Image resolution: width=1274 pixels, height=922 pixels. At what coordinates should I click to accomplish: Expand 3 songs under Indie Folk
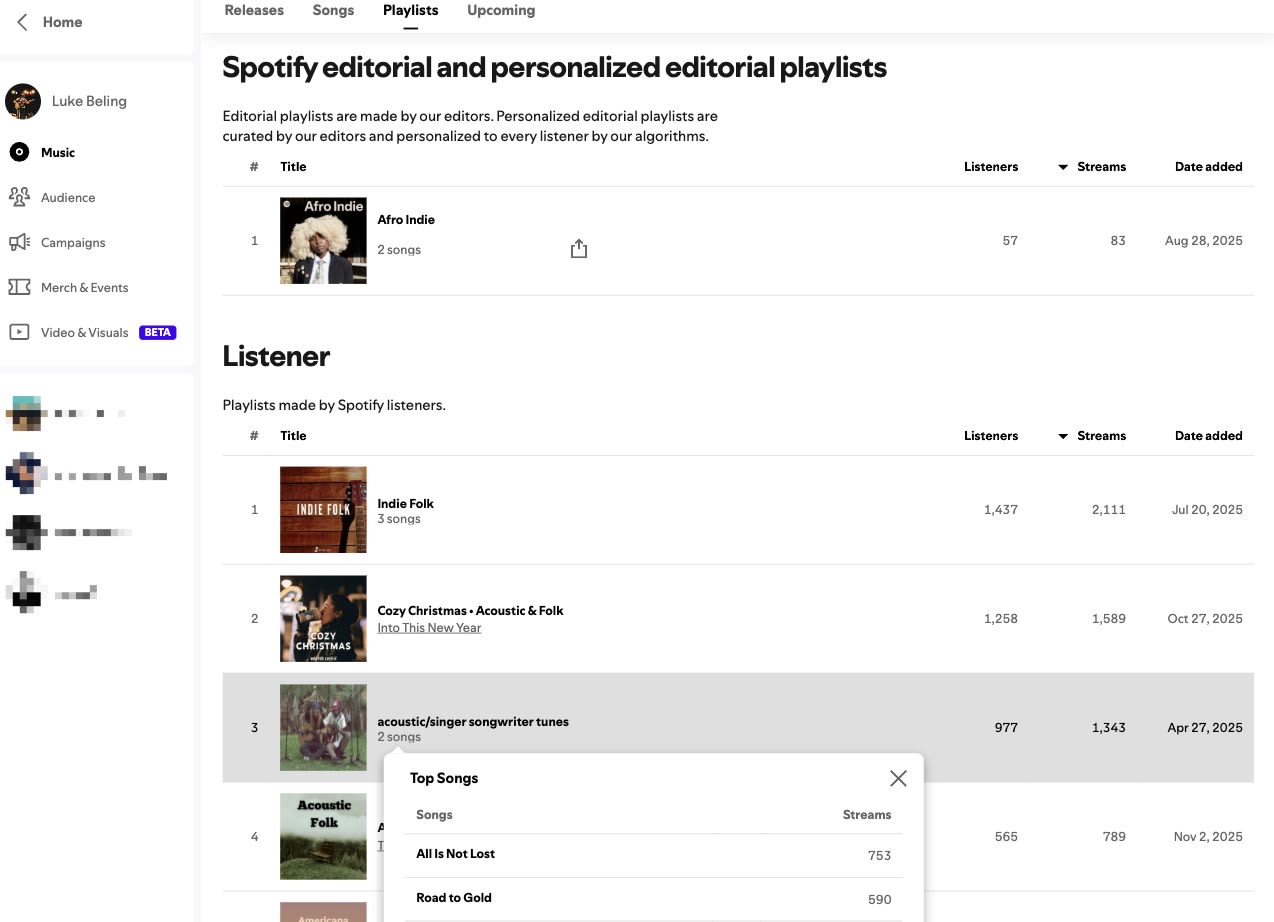tap(399, 519)
